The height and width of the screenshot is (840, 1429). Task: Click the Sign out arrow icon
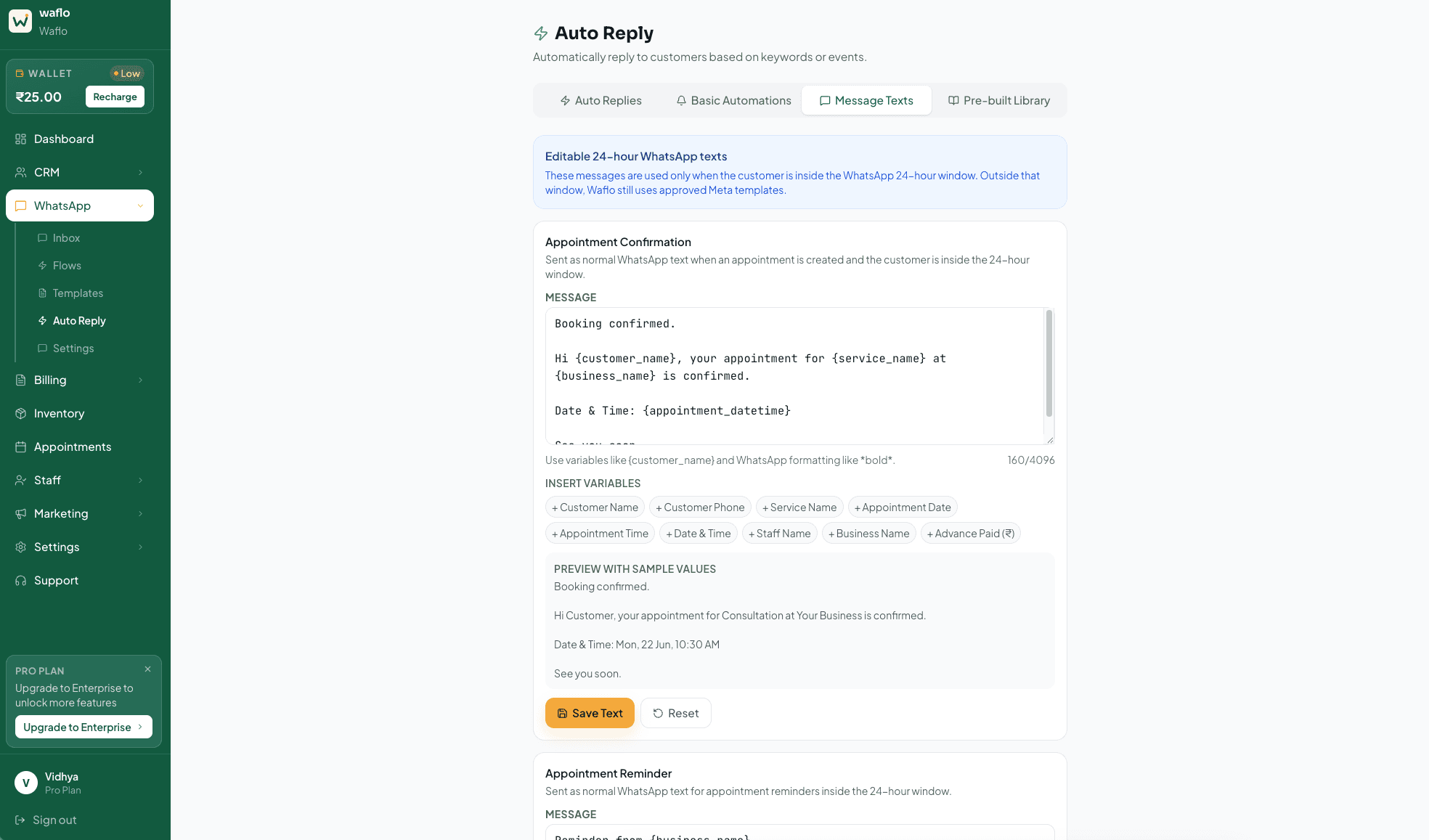pyautogui.click(x=20, y=820)
